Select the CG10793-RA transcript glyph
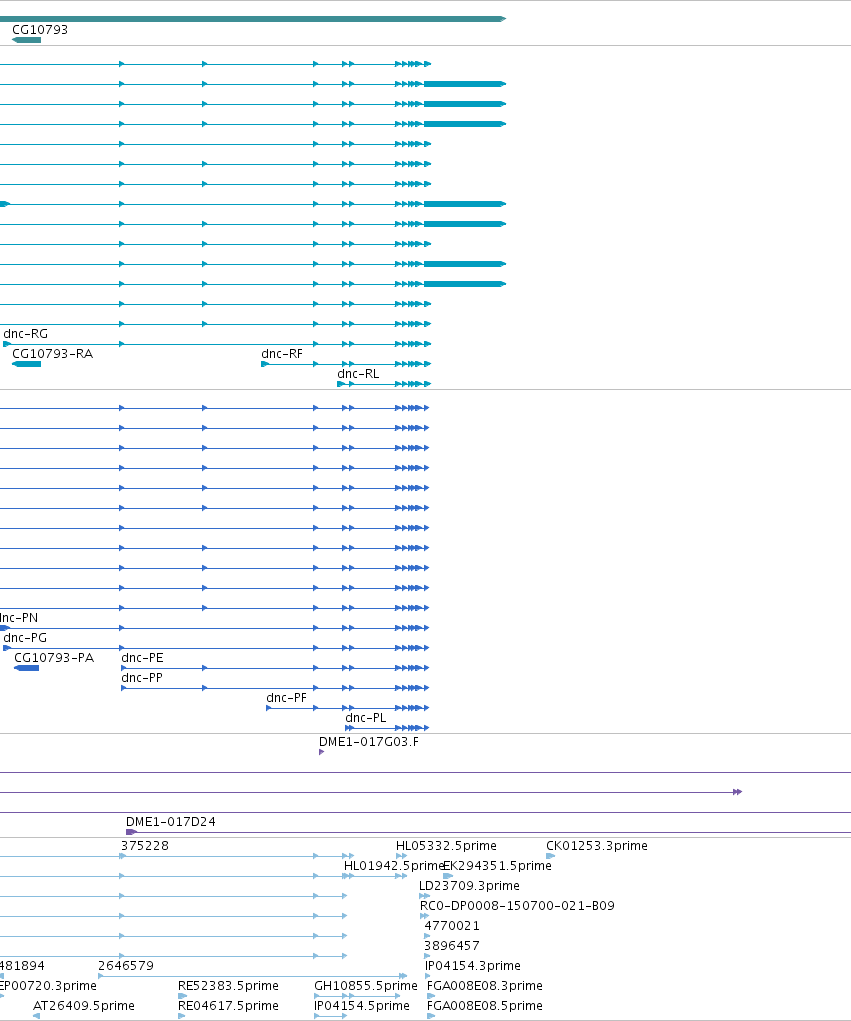851x1021 pixels. point(26,364)
